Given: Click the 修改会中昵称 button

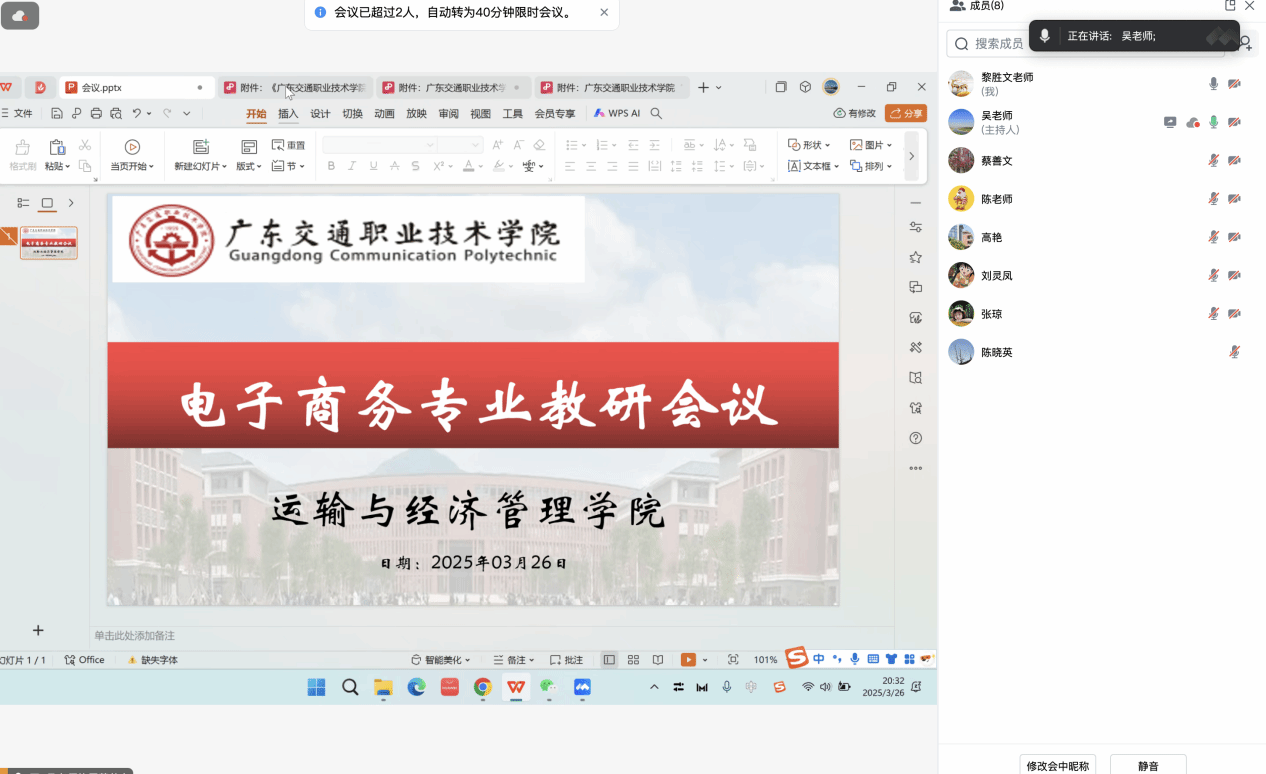Looking at the screenshot, I should [1057, 765].
